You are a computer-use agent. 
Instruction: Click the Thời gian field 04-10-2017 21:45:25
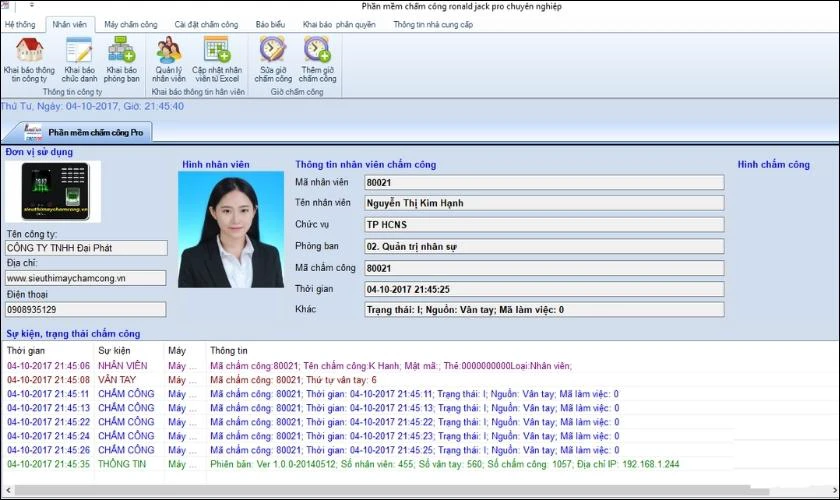[544, 289]
